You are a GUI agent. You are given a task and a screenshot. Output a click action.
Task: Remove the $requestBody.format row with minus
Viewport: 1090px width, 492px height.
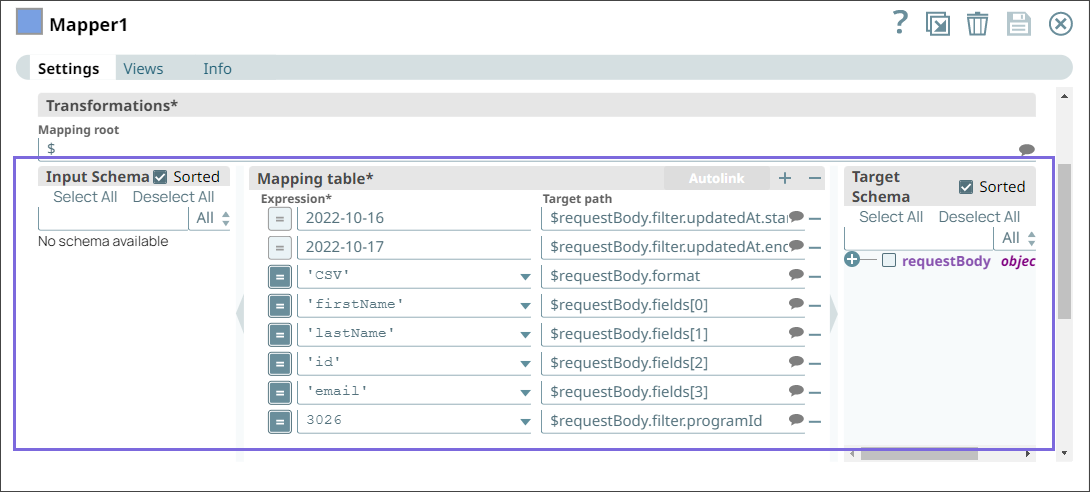[815, 277]
